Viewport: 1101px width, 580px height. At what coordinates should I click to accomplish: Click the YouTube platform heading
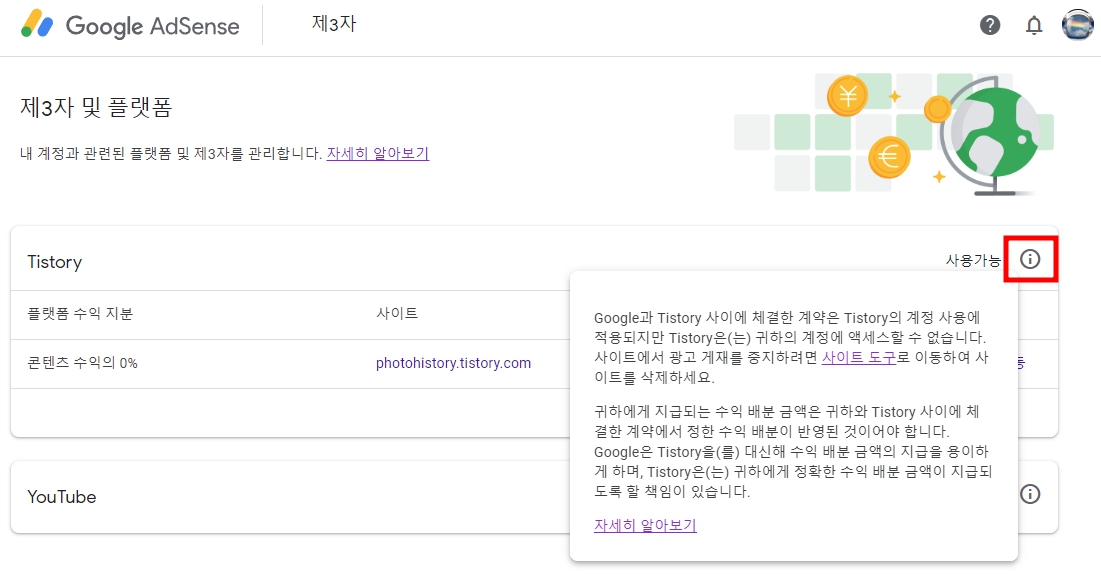click(x=62, y=496)
